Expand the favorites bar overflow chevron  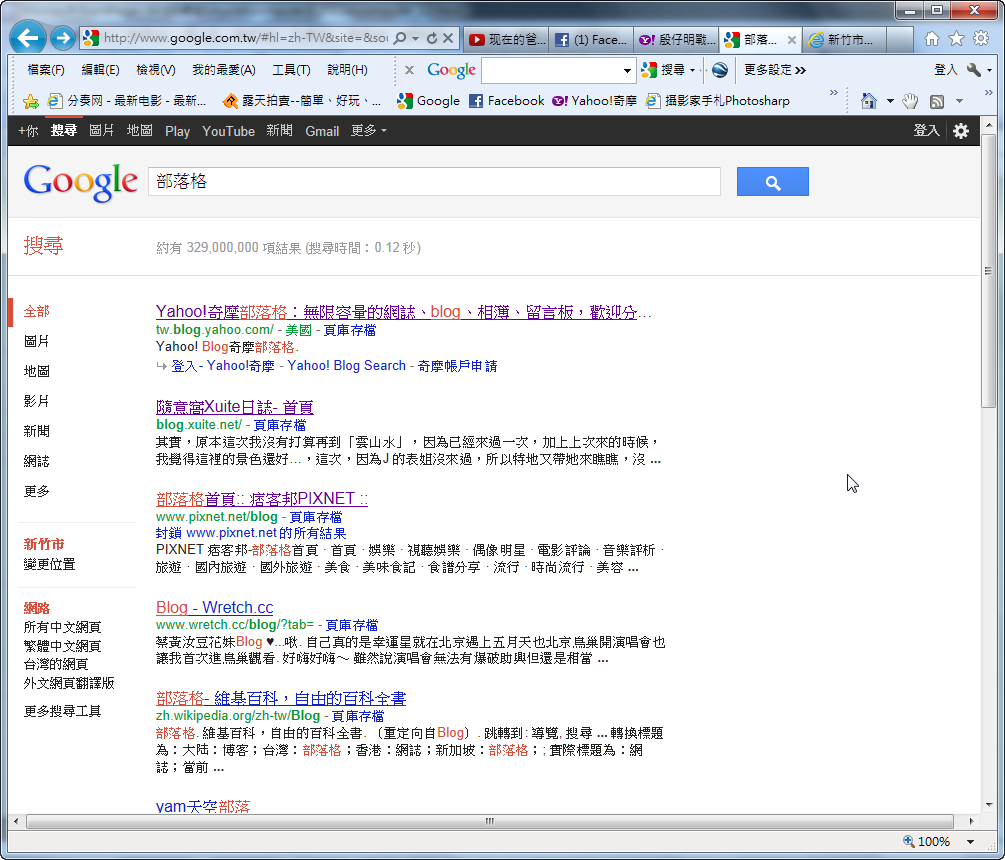click(833, 94)
